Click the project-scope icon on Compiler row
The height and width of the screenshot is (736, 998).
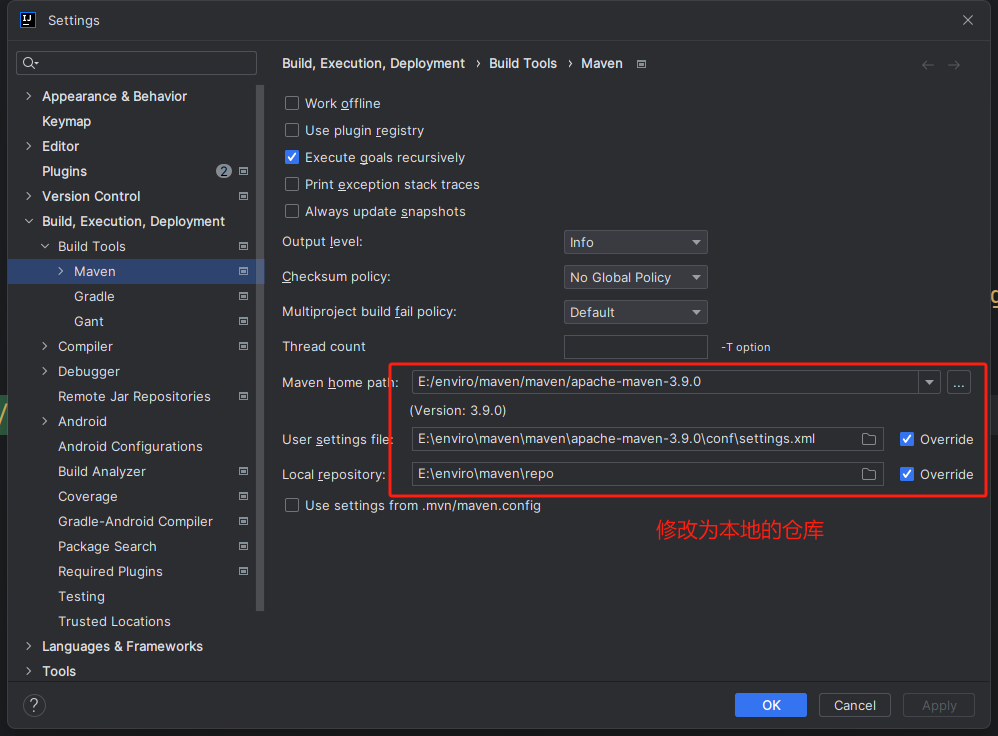coord(243,346)
